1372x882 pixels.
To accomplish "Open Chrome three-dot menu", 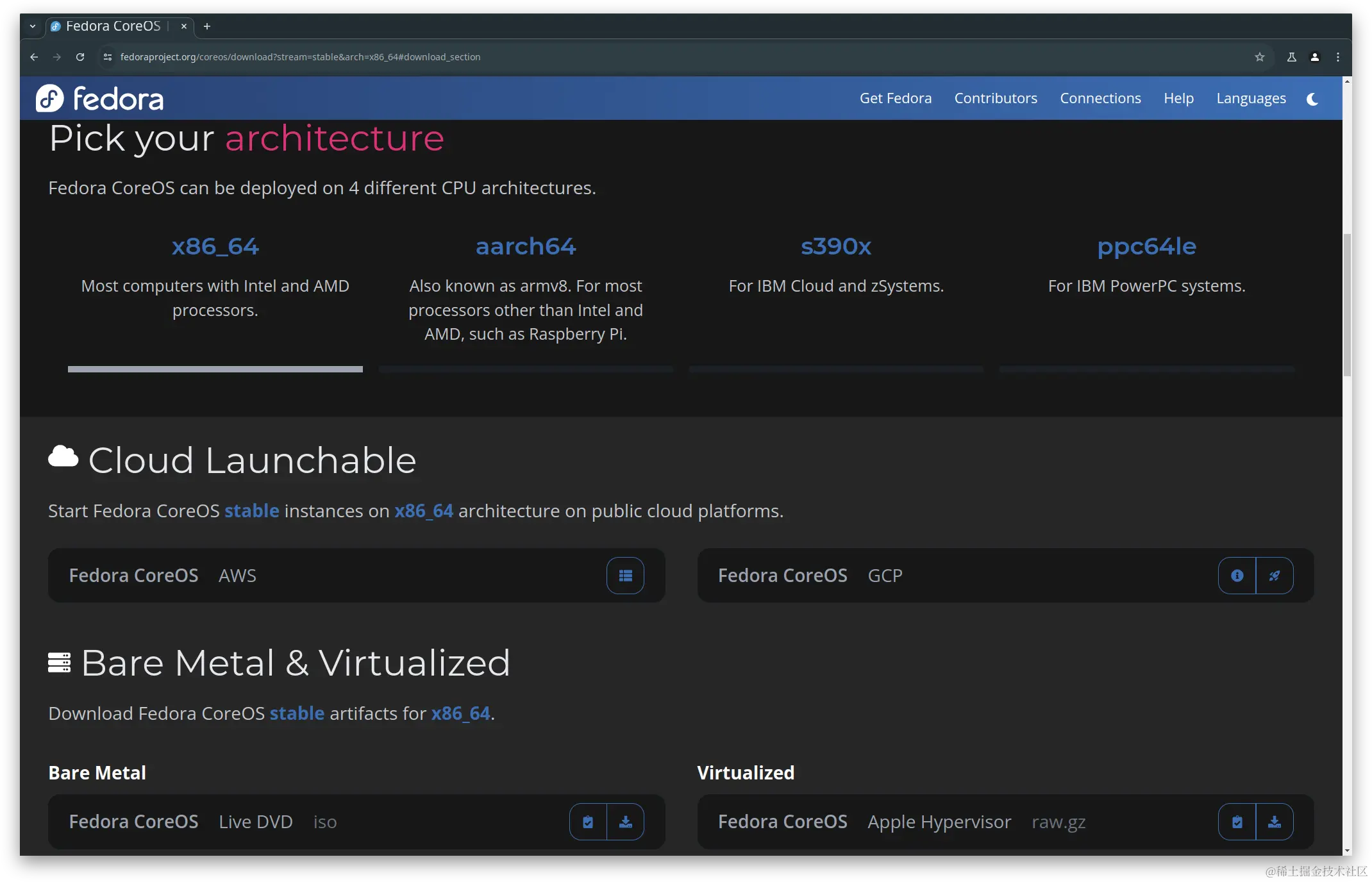I will (1338, 57).
